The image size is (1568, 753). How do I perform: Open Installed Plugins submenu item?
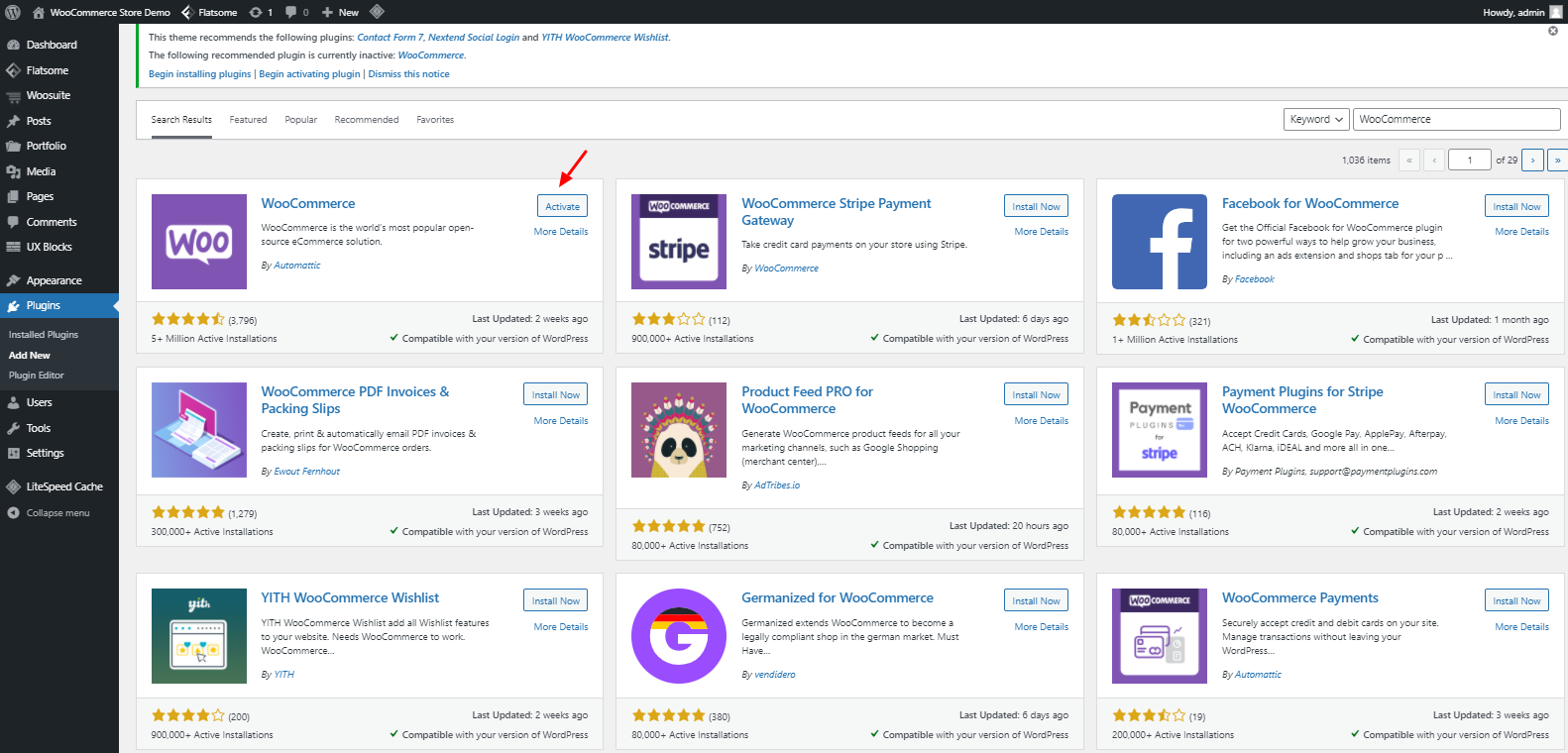pos(44,335)
